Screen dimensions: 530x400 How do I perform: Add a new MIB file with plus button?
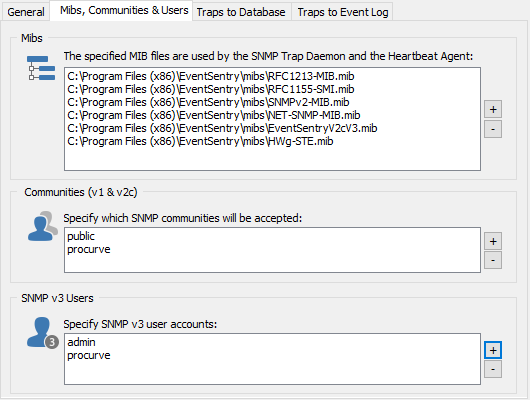pyautogui.click(x=493, y=109)
